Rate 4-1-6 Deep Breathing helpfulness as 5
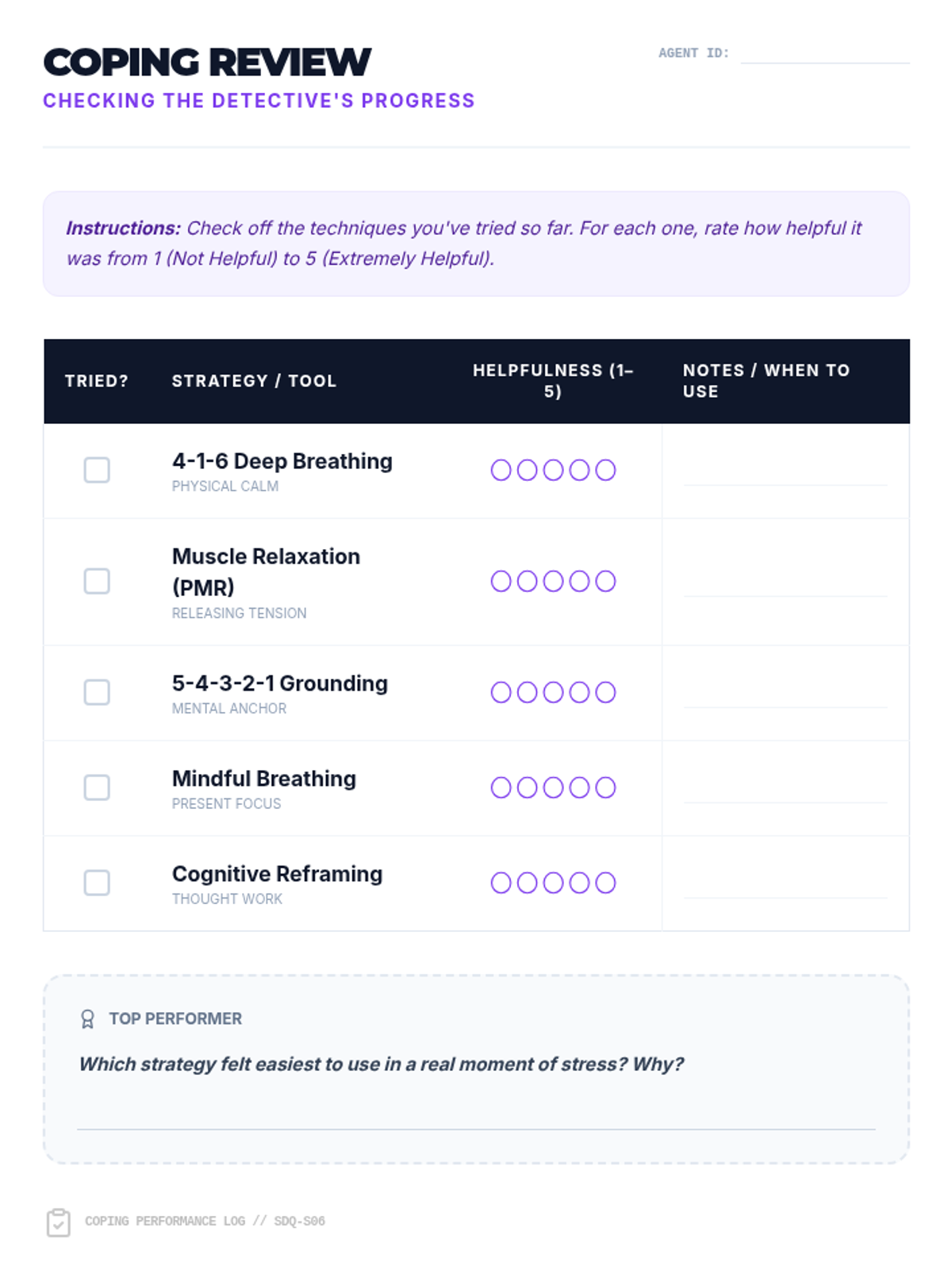The height and width of the screenshot is (1270, 952). point(605,470)
